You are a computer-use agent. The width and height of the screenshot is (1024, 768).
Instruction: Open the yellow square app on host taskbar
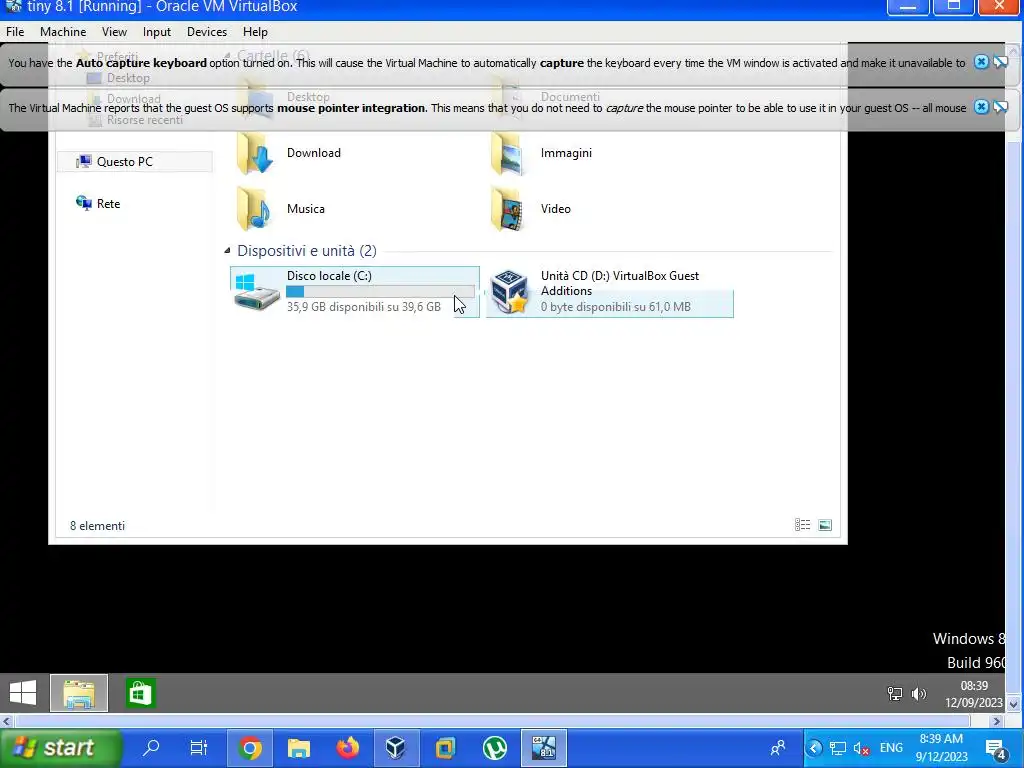pos(445,748)
